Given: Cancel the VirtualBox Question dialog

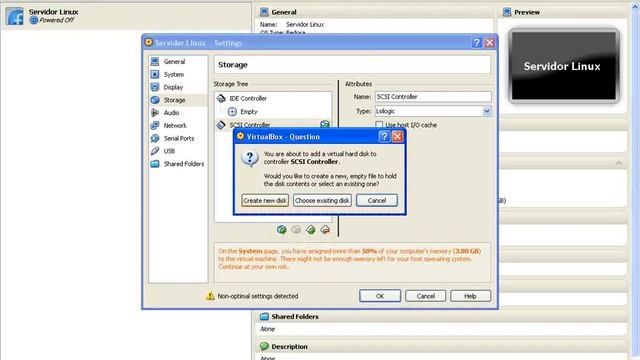Looking at the screenshot, I should tap(376, 200).
